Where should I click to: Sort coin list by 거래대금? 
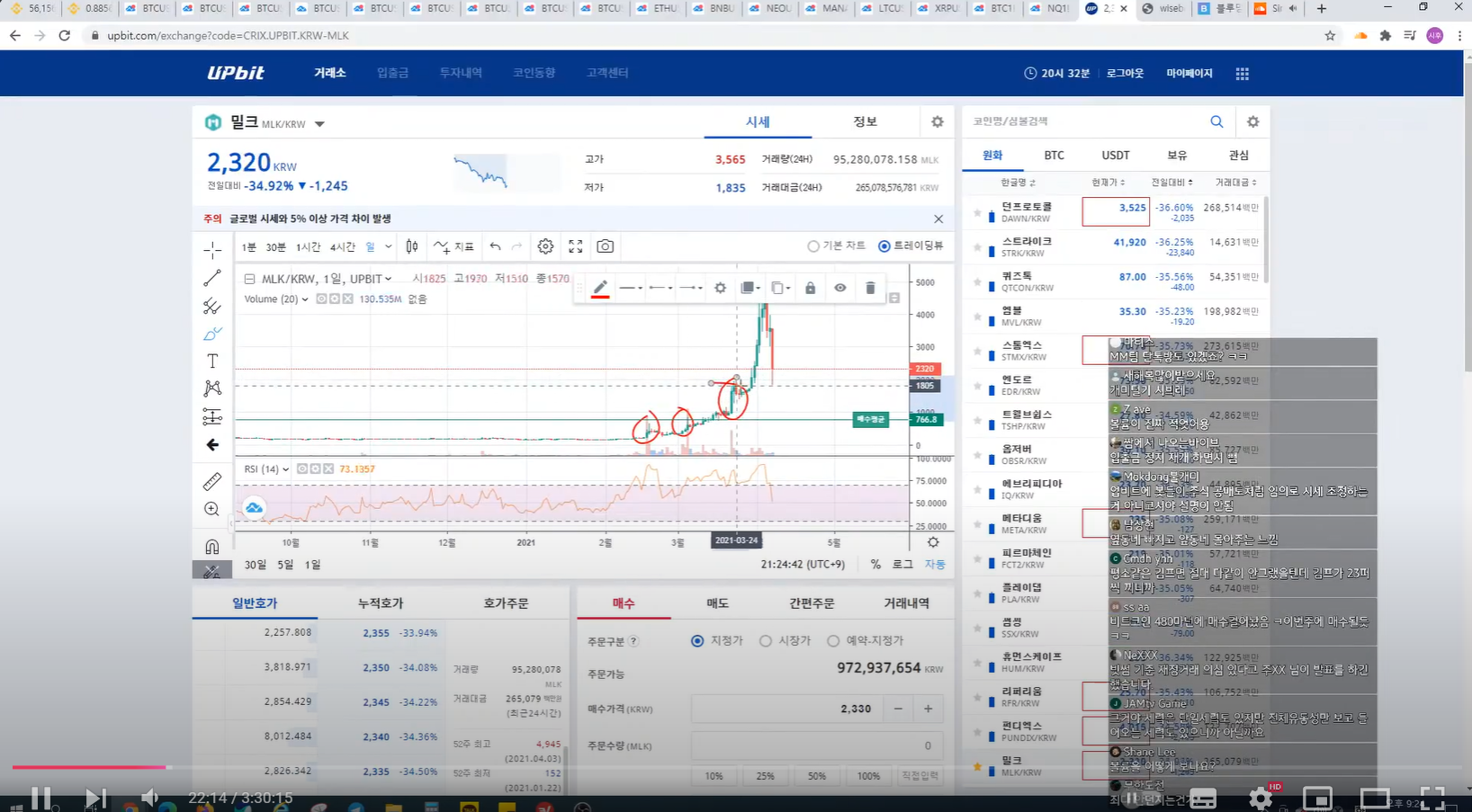point(1235,183)
